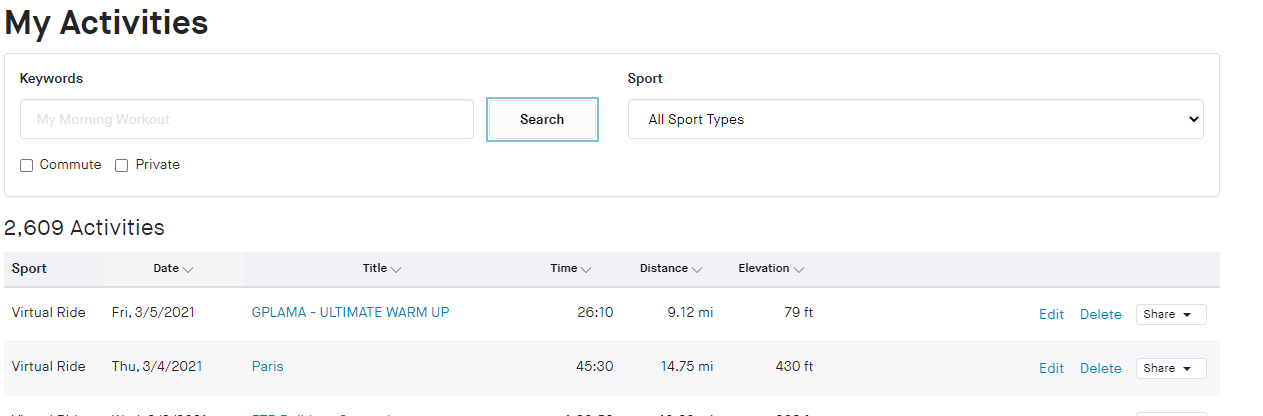
Task: Delete the GPLAMA warm up activity
Action: coord(1100,315)
